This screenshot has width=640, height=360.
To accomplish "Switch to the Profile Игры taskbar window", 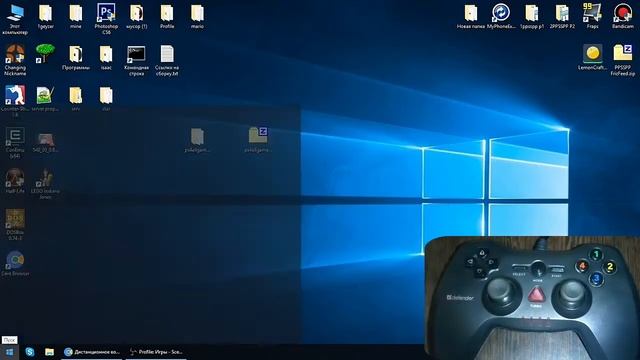I will (x=156, y=352).
